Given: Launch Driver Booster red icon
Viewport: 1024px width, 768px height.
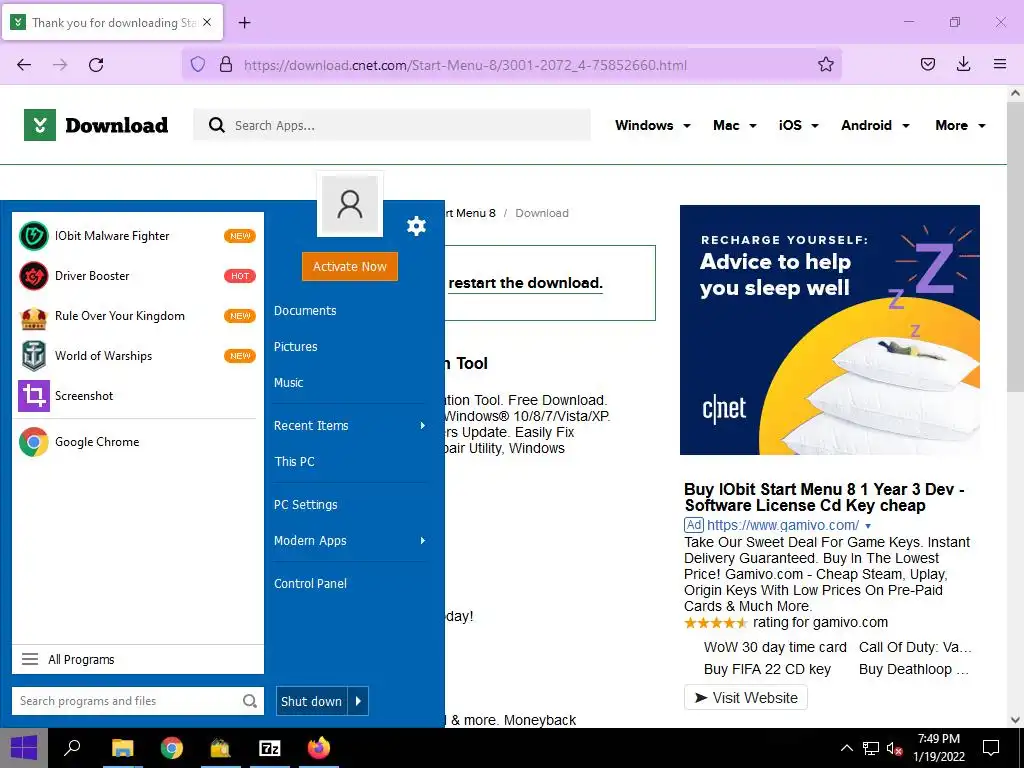Looking at the screenshot, I should pyautogui.click(x=33, y=276).
